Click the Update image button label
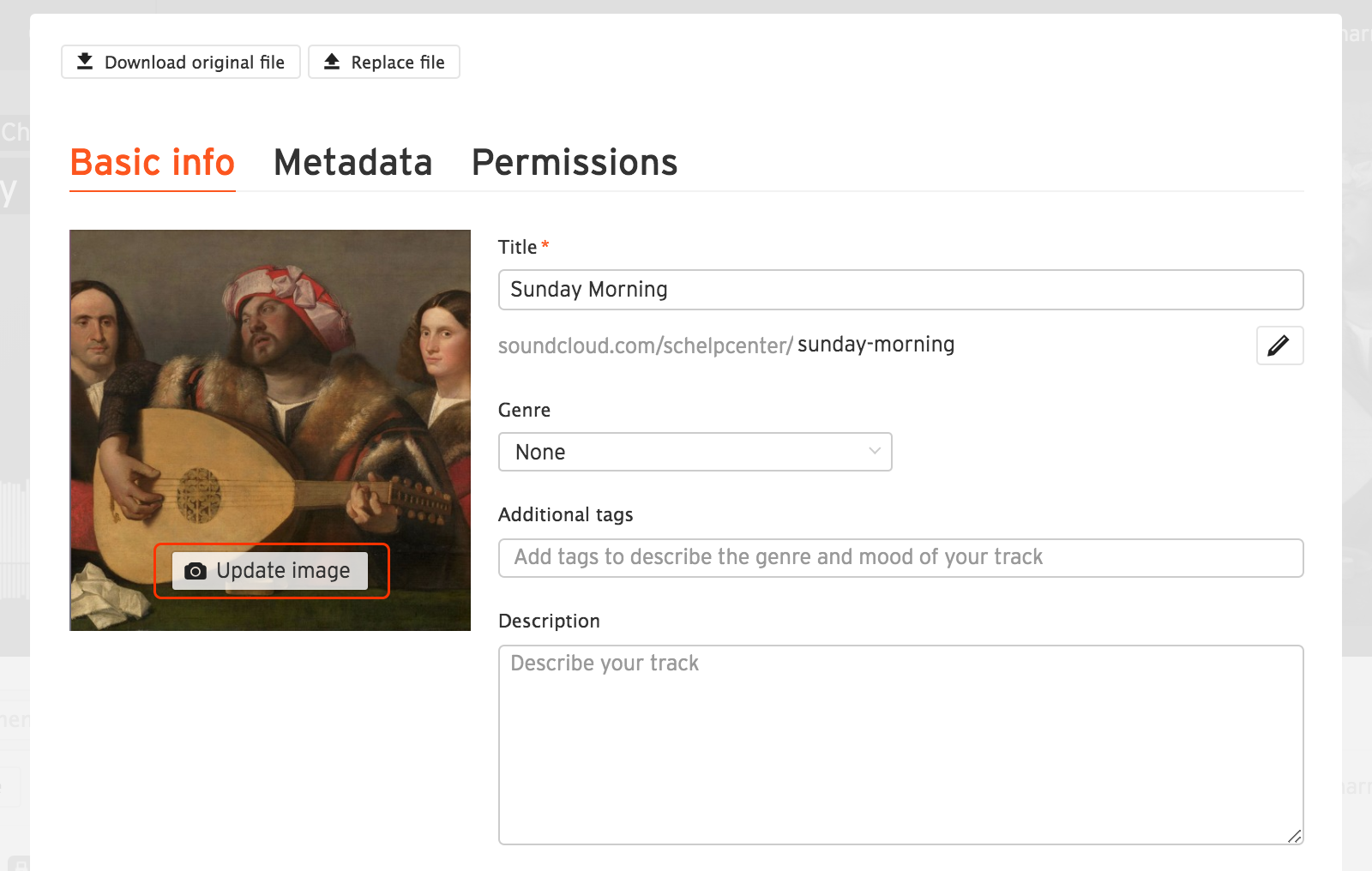Image resolution: width=1372 pixels, height=871 pixels. coord(283,571)
